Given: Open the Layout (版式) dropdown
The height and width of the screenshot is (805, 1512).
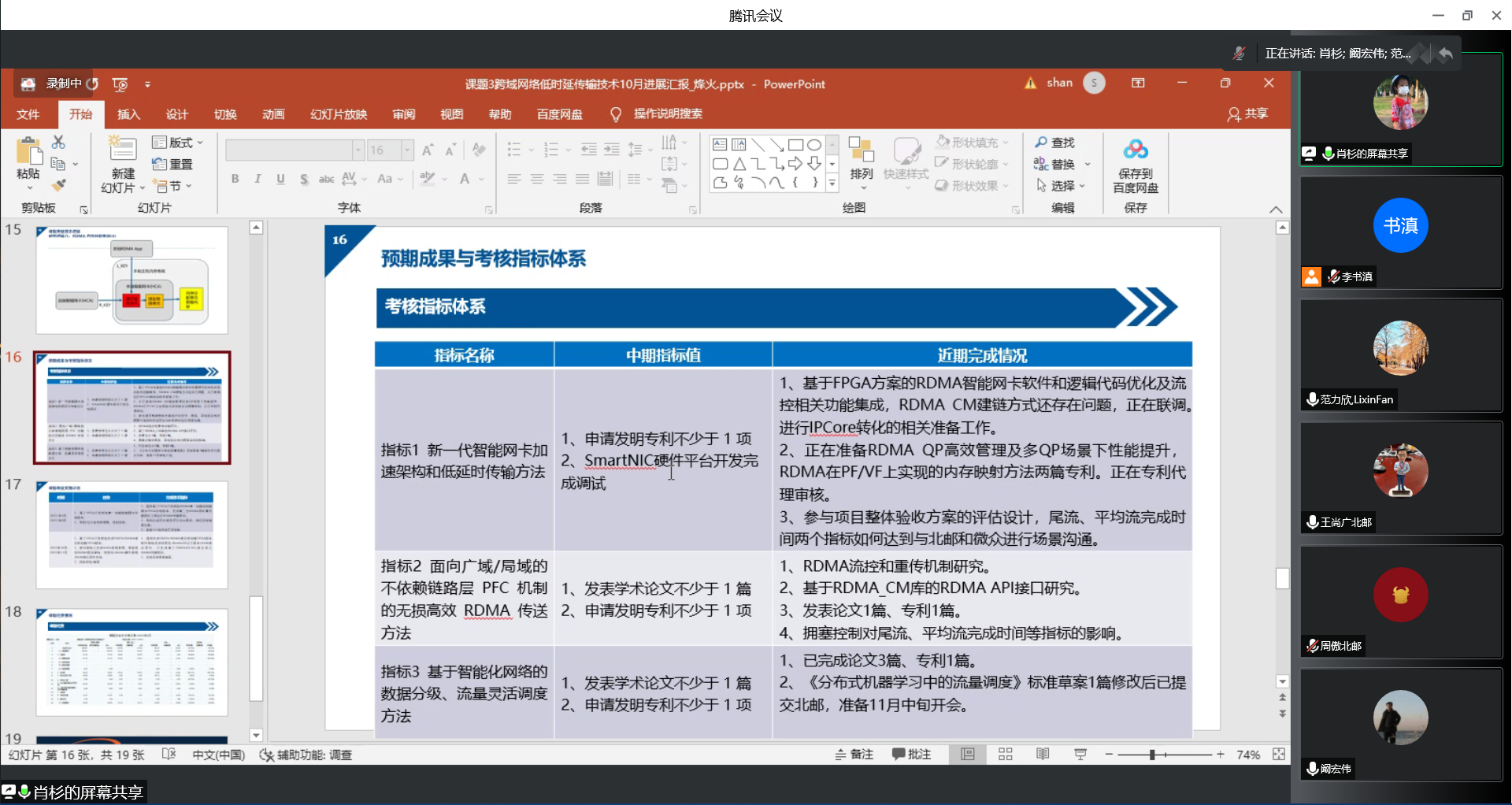Looking at the screenshot, I should coord(177,143).
